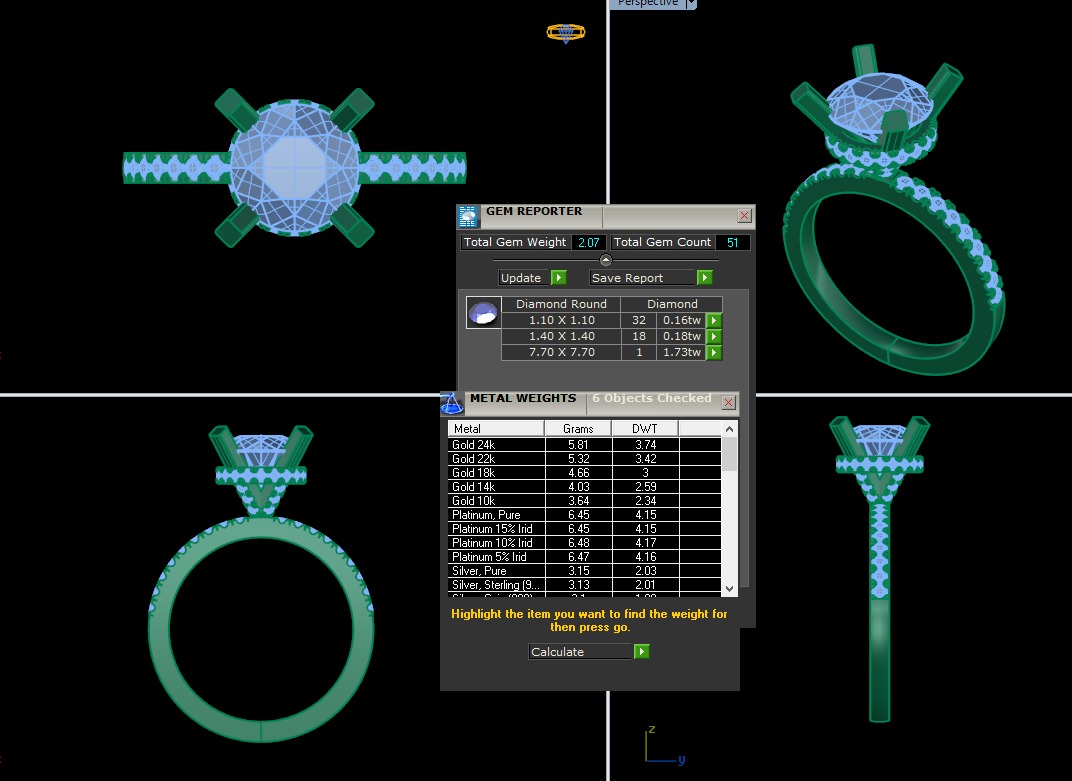Click the Calculate button label
1072x781 pixels.
pyautogui.click(x=580, y=652)
